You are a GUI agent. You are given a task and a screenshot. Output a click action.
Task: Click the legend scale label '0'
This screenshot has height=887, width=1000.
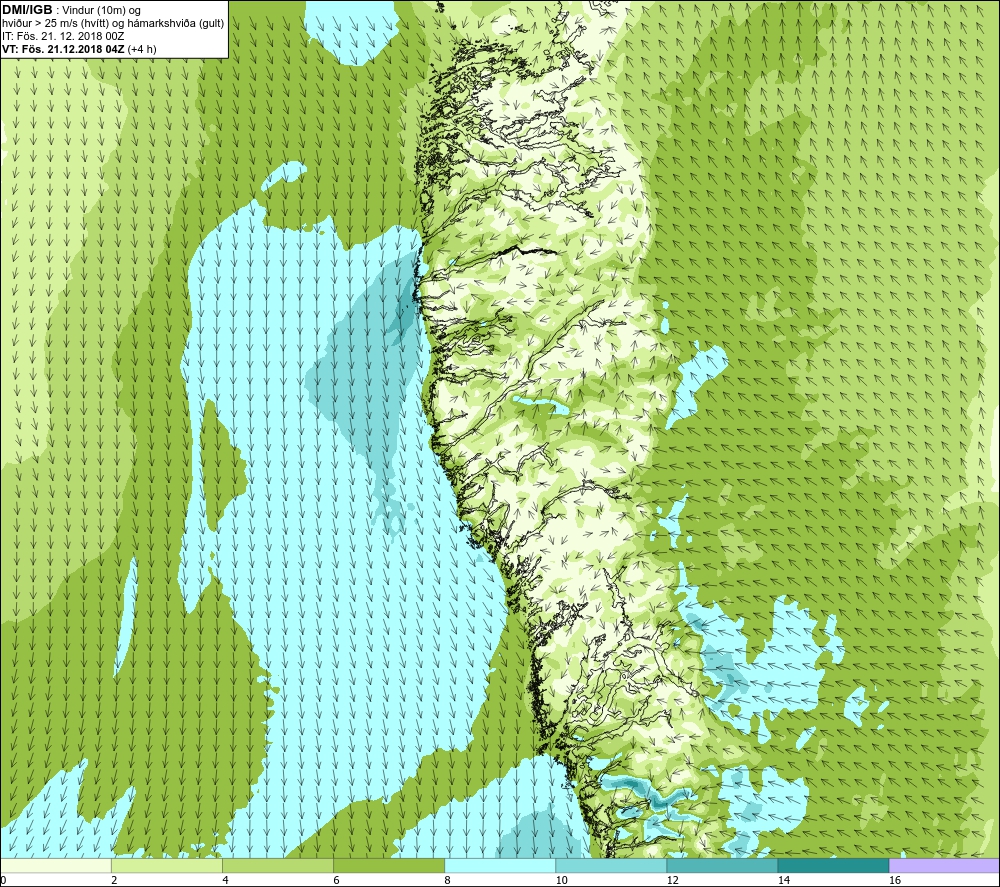click(3, 881)
